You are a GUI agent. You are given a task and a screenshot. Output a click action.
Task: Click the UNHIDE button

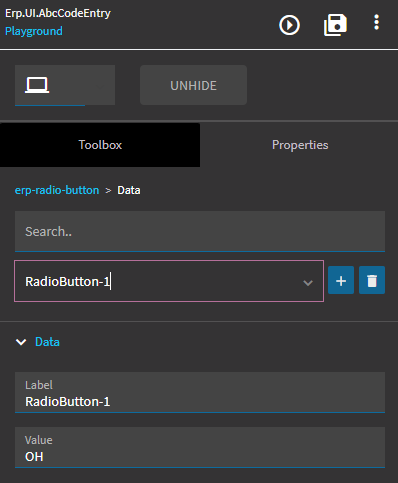(x=193, y=85)
